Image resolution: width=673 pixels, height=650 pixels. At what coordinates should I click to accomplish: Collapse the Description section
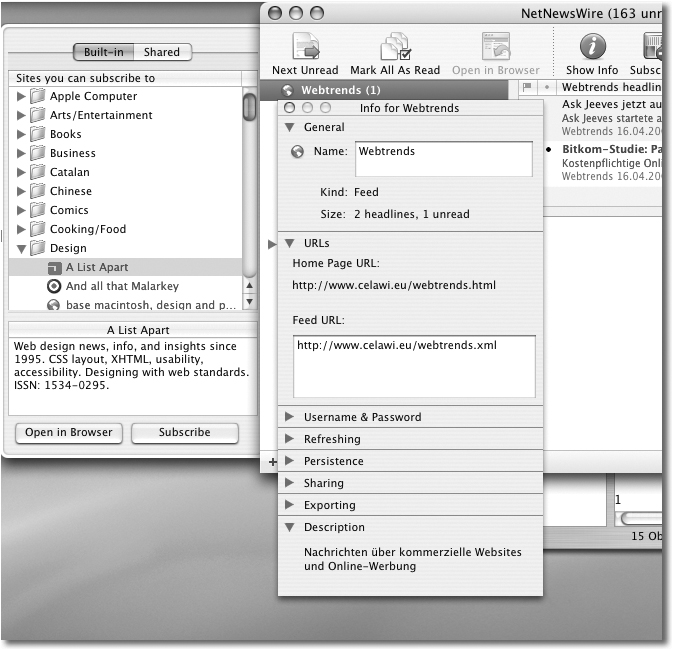290,527
